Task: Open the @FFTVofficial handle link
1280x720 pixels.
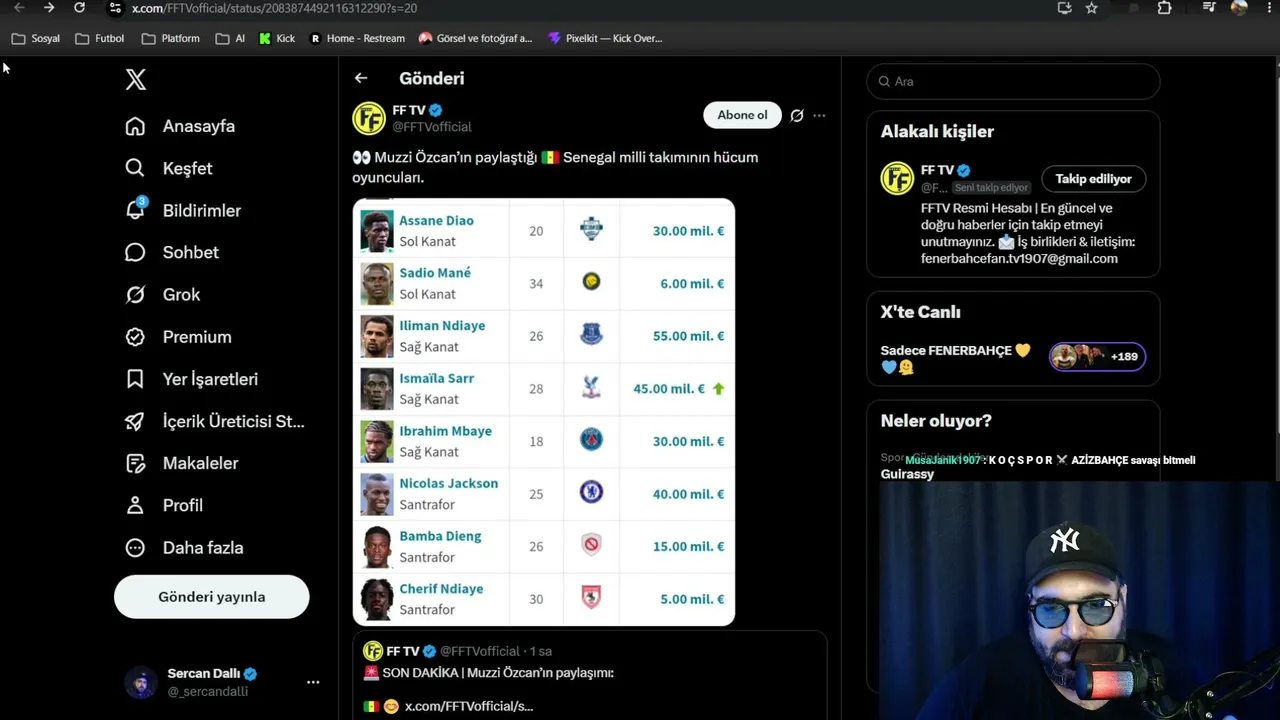Action: pyautogui.click(x=432, y=127)
